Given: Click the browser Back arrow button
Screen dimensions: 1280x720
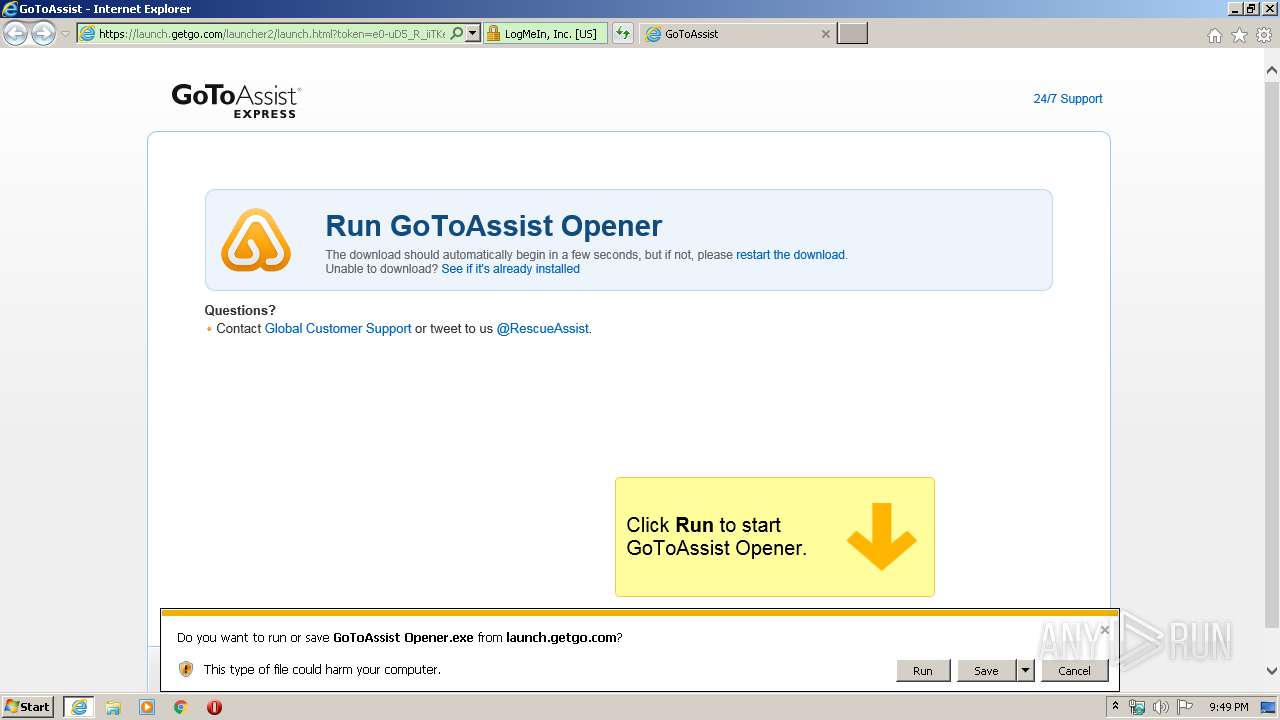Looking at the screenshot, I should coord(15,33).
